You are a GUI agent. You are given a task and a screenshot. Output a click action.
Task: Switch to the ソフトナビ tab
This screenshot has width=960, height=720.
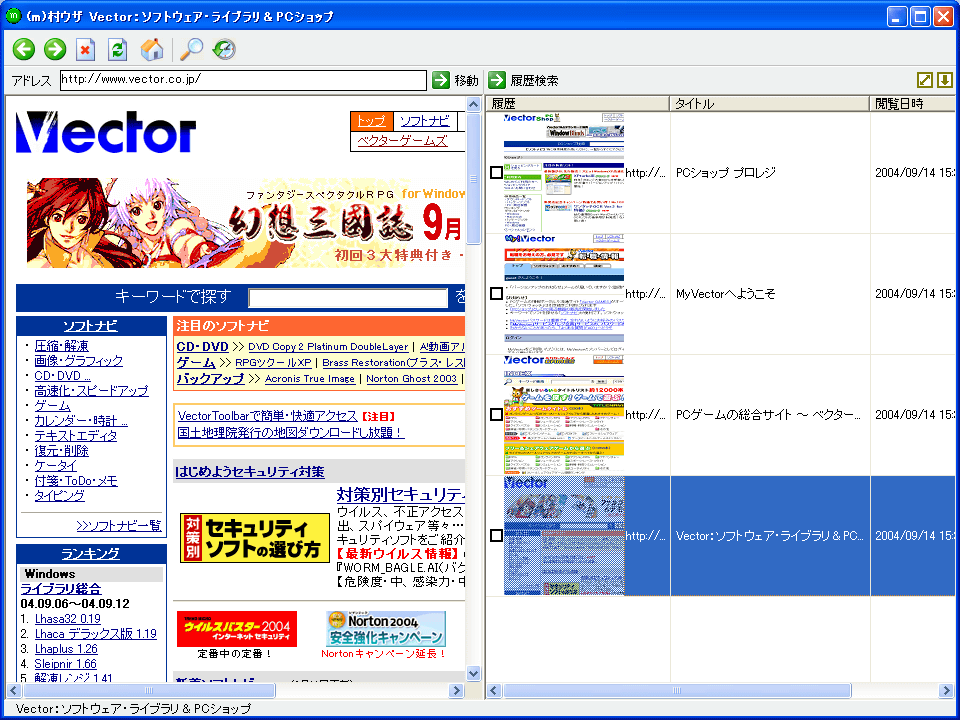point(424,121)
